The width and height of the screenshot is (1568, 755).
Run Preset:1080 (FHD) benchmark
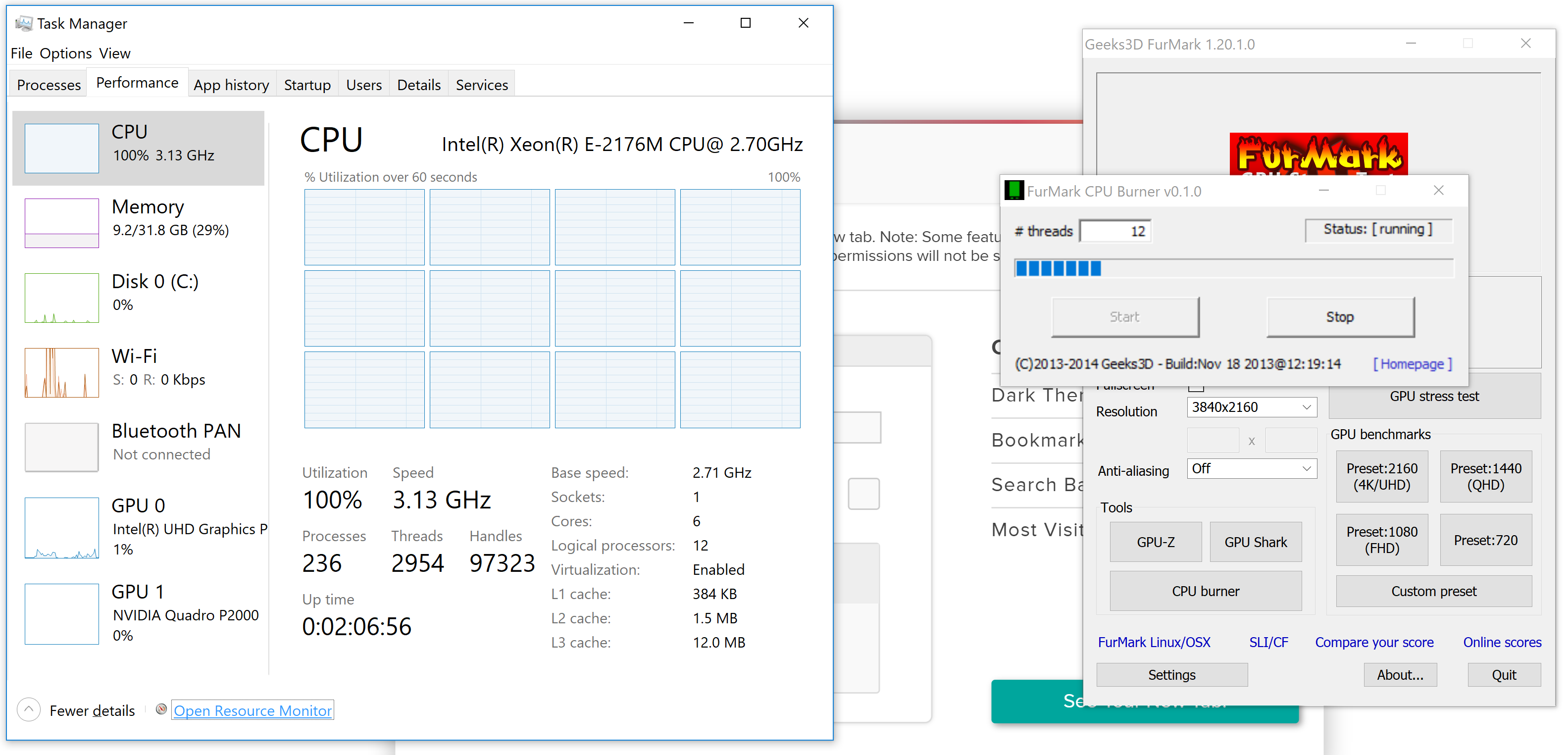(x=1382, y=540)
